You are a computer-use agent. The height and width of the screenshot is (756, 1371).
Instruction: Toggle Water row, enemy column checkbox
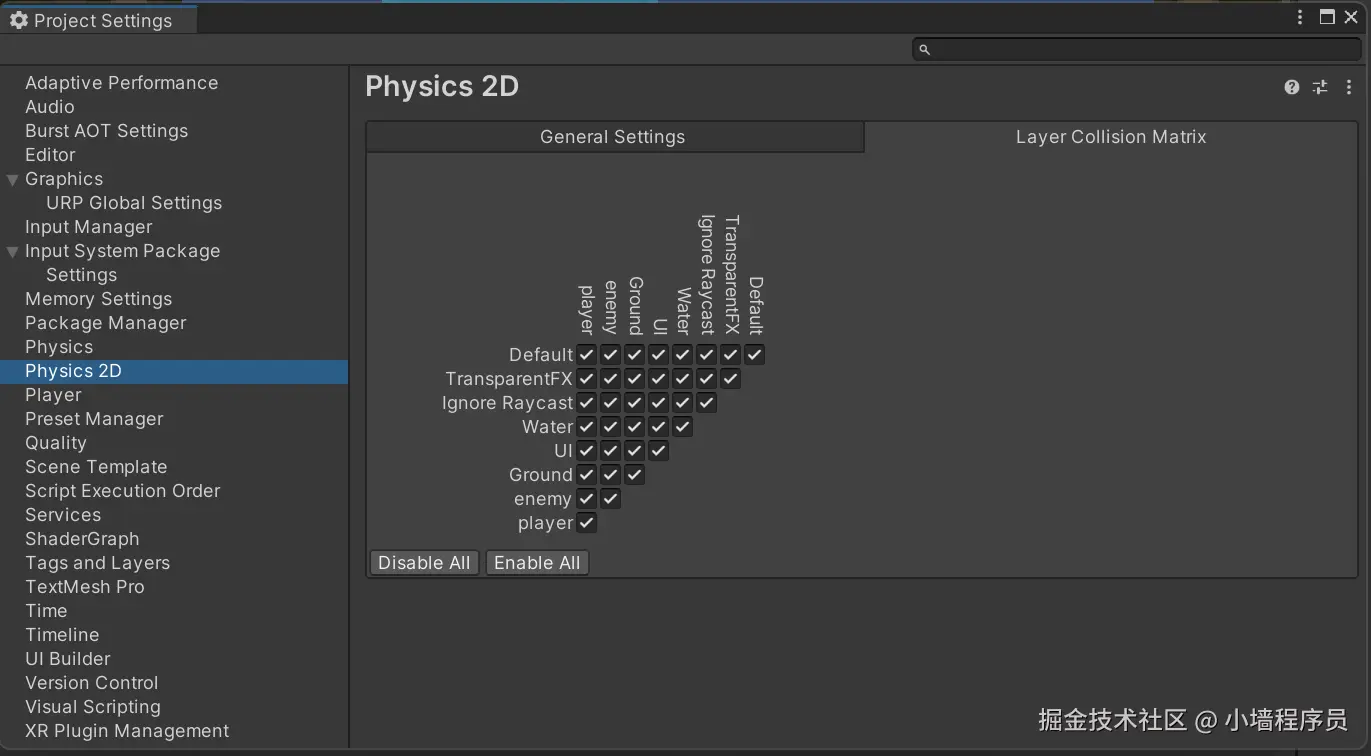(x=611, y=427)
